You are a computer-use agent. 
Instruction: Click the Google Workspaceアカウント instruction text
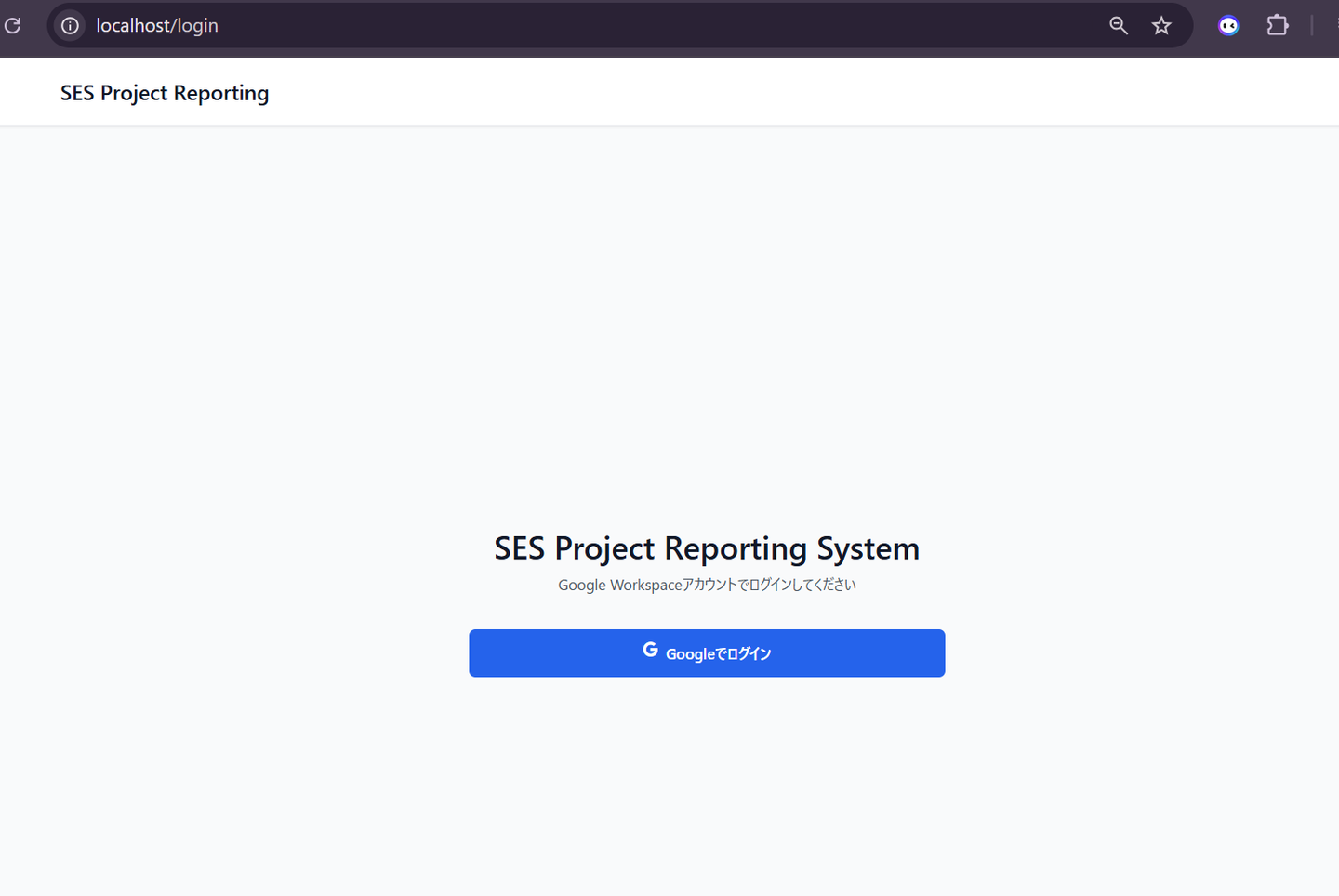707,585
